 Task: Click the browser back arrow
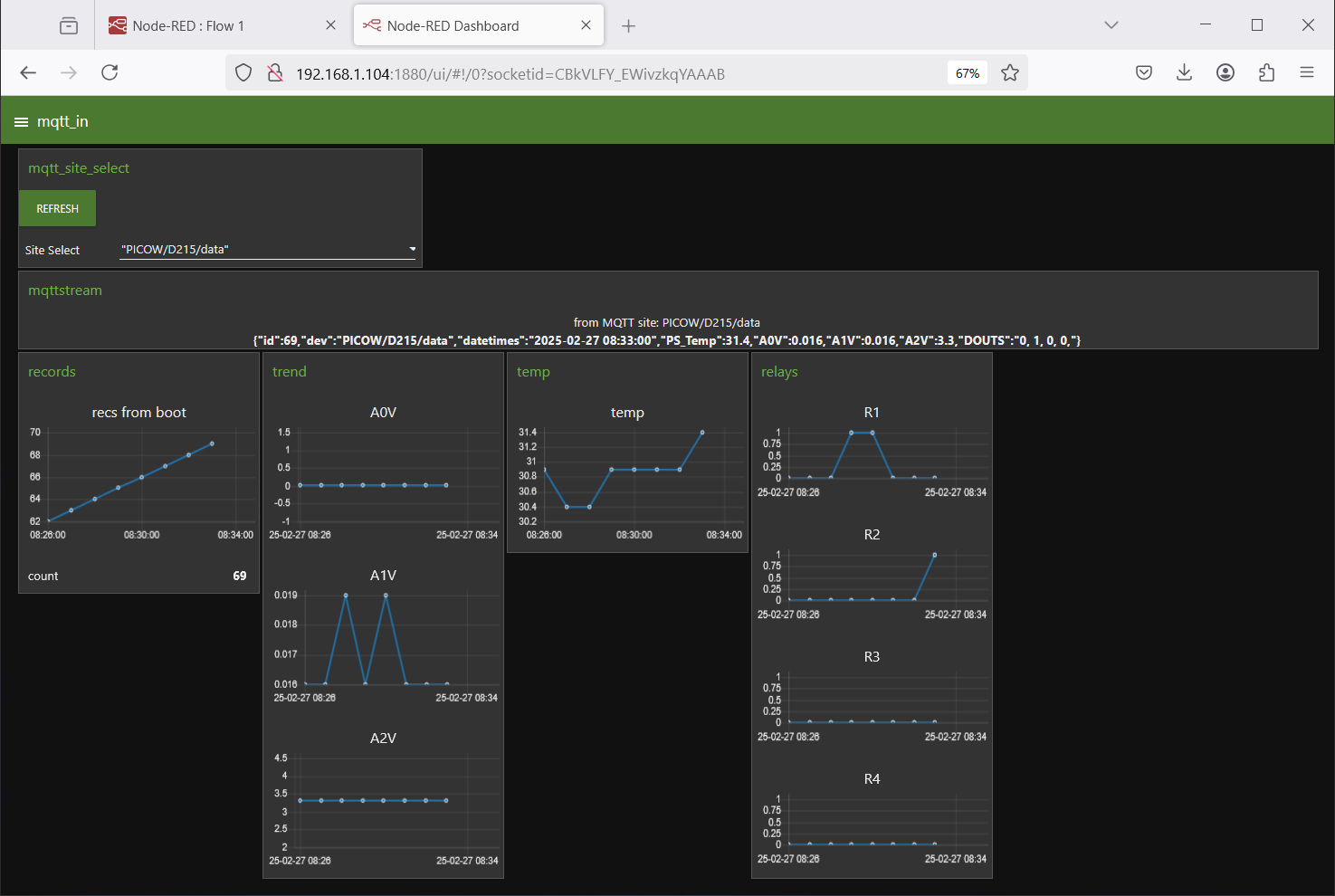pos(28,73)
